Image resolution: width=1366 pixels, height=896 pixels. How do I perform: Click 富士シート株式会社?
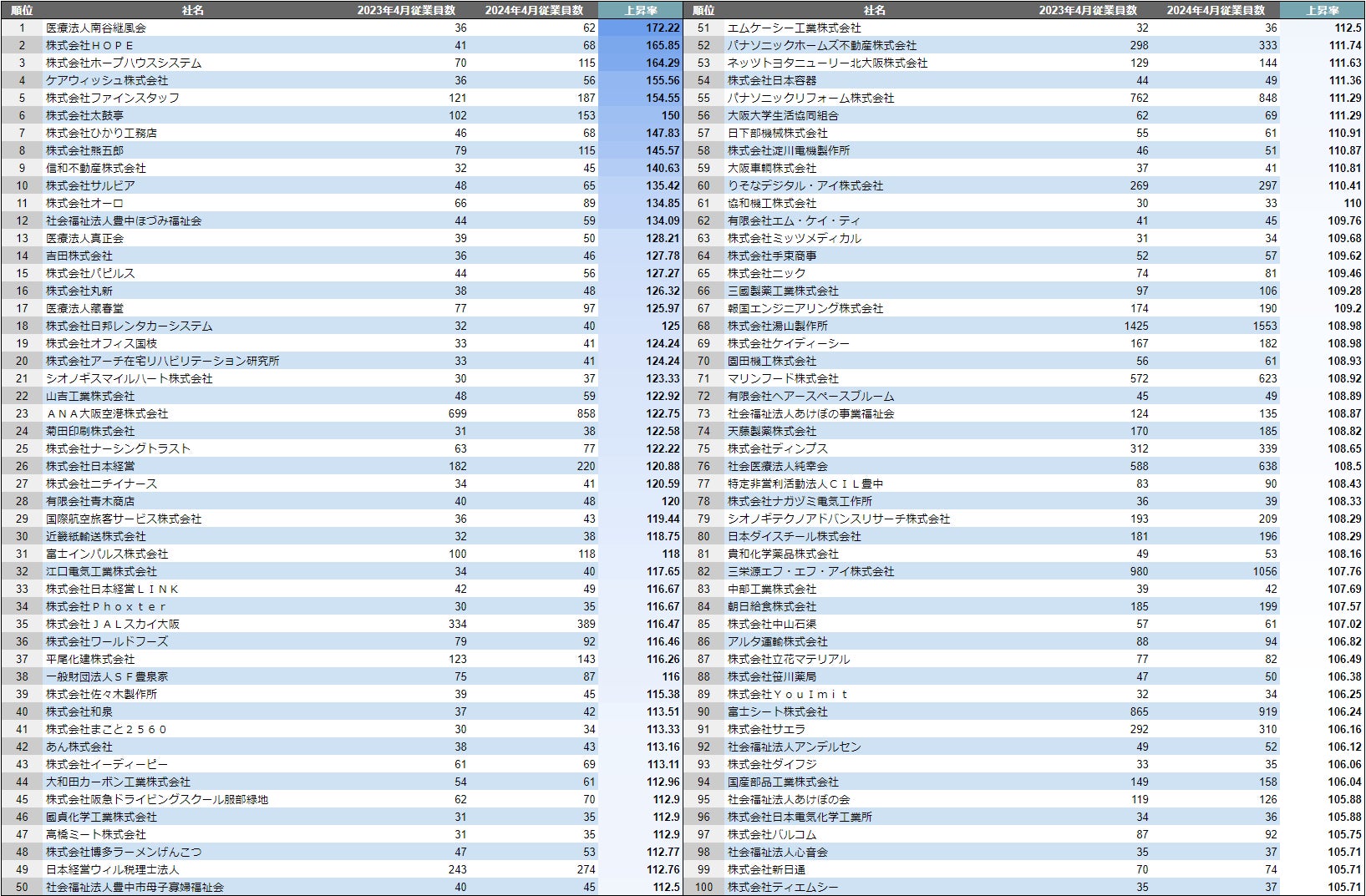tap(778, 711)
